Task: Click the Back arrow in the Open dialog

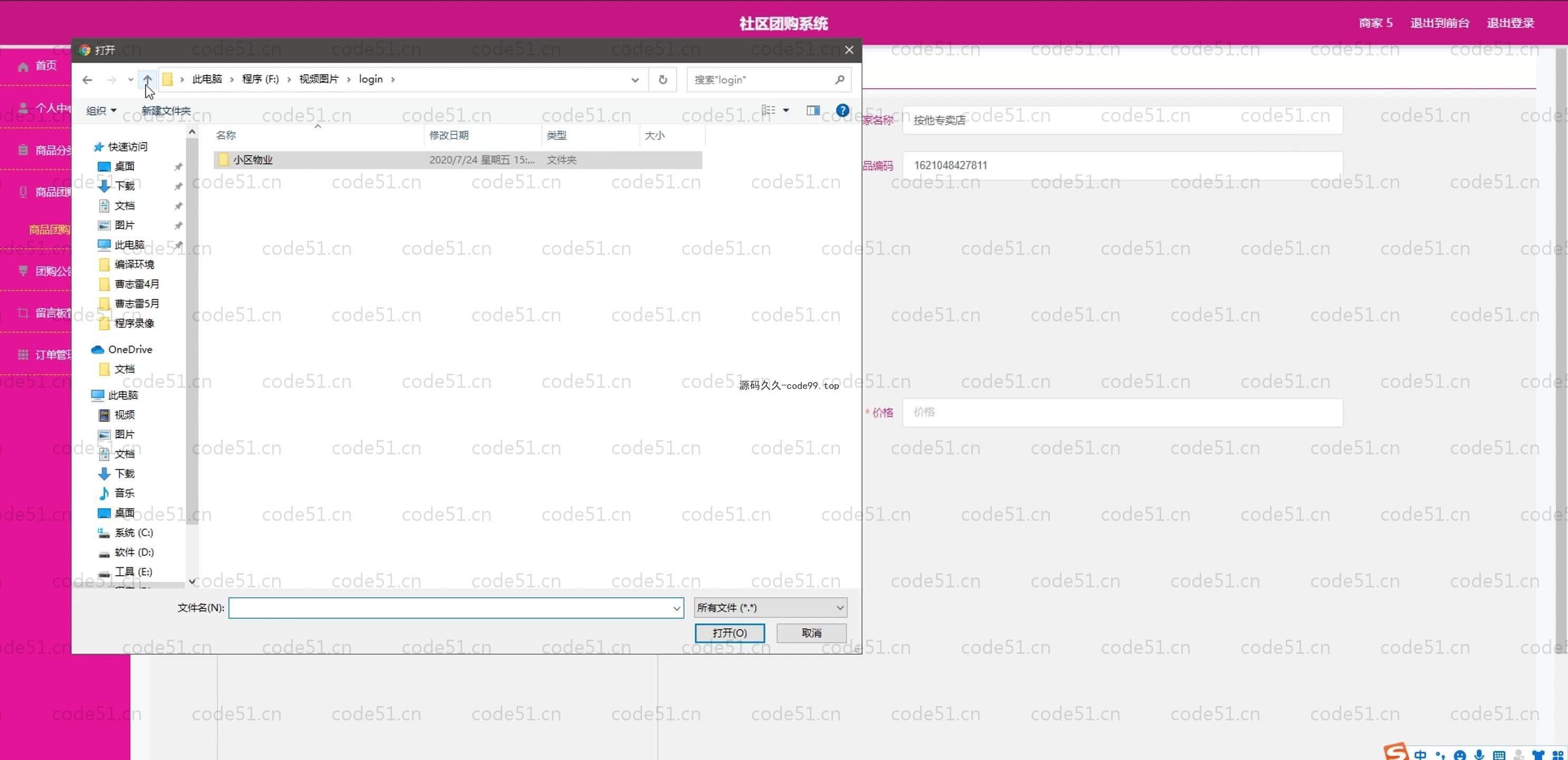Action: click(87, 80)
